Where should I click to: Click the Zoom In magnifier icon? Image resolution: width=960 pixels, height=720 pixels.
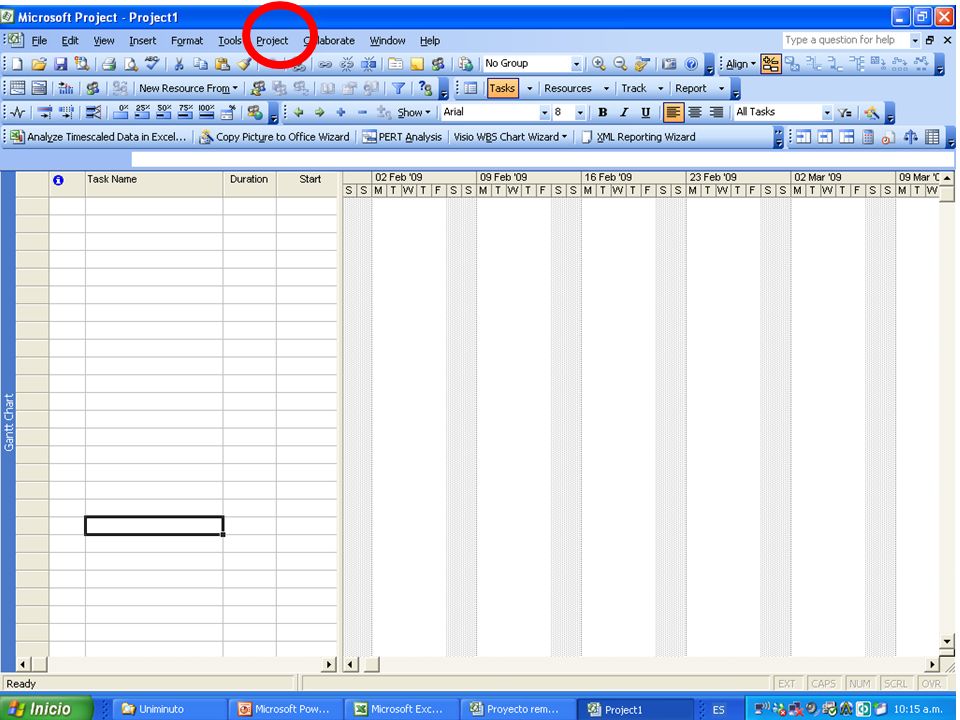[x=599, y=64]
